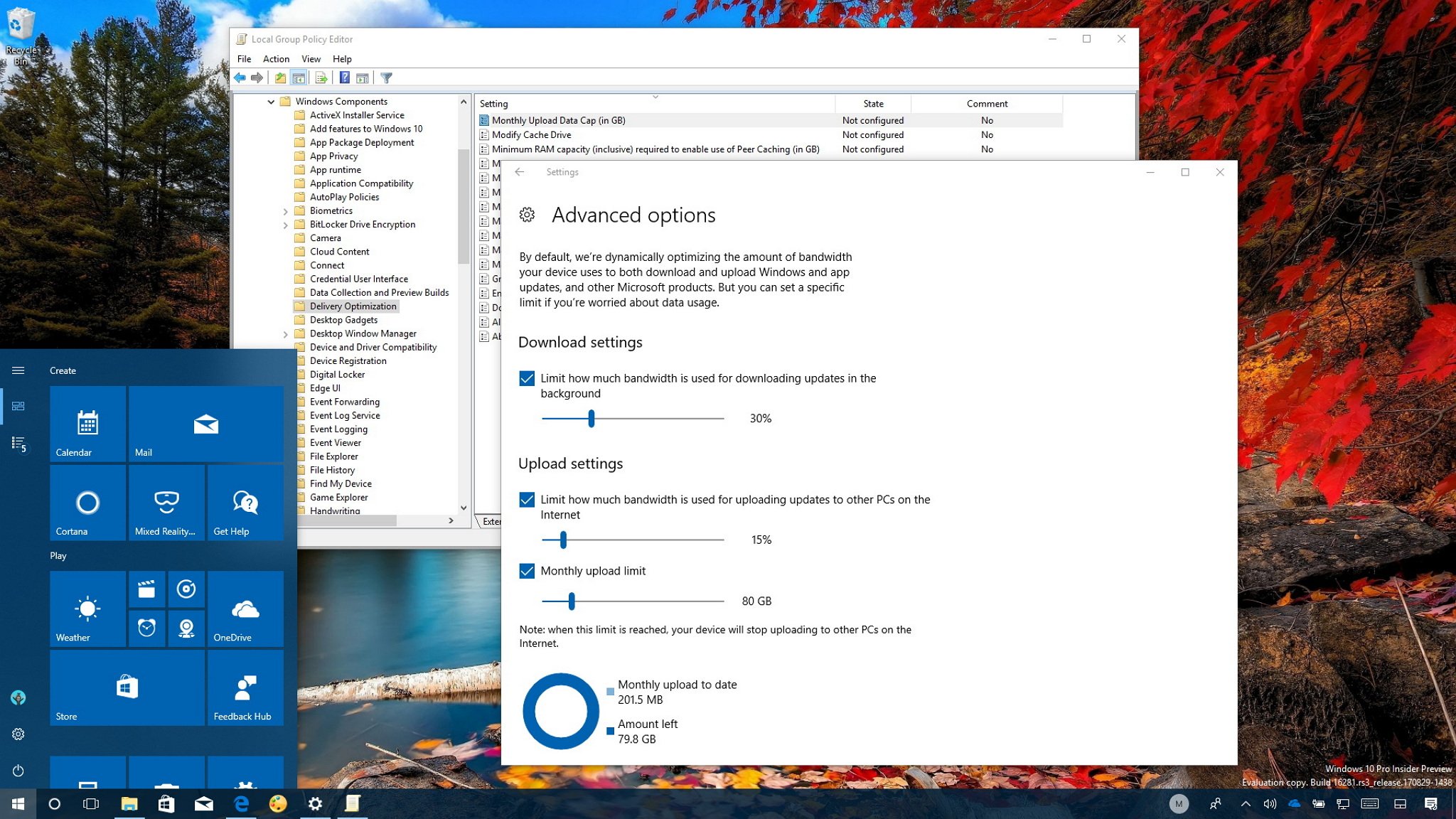Open the View menu
Screen dimensions: 1456x819
[x=311, y=59]
